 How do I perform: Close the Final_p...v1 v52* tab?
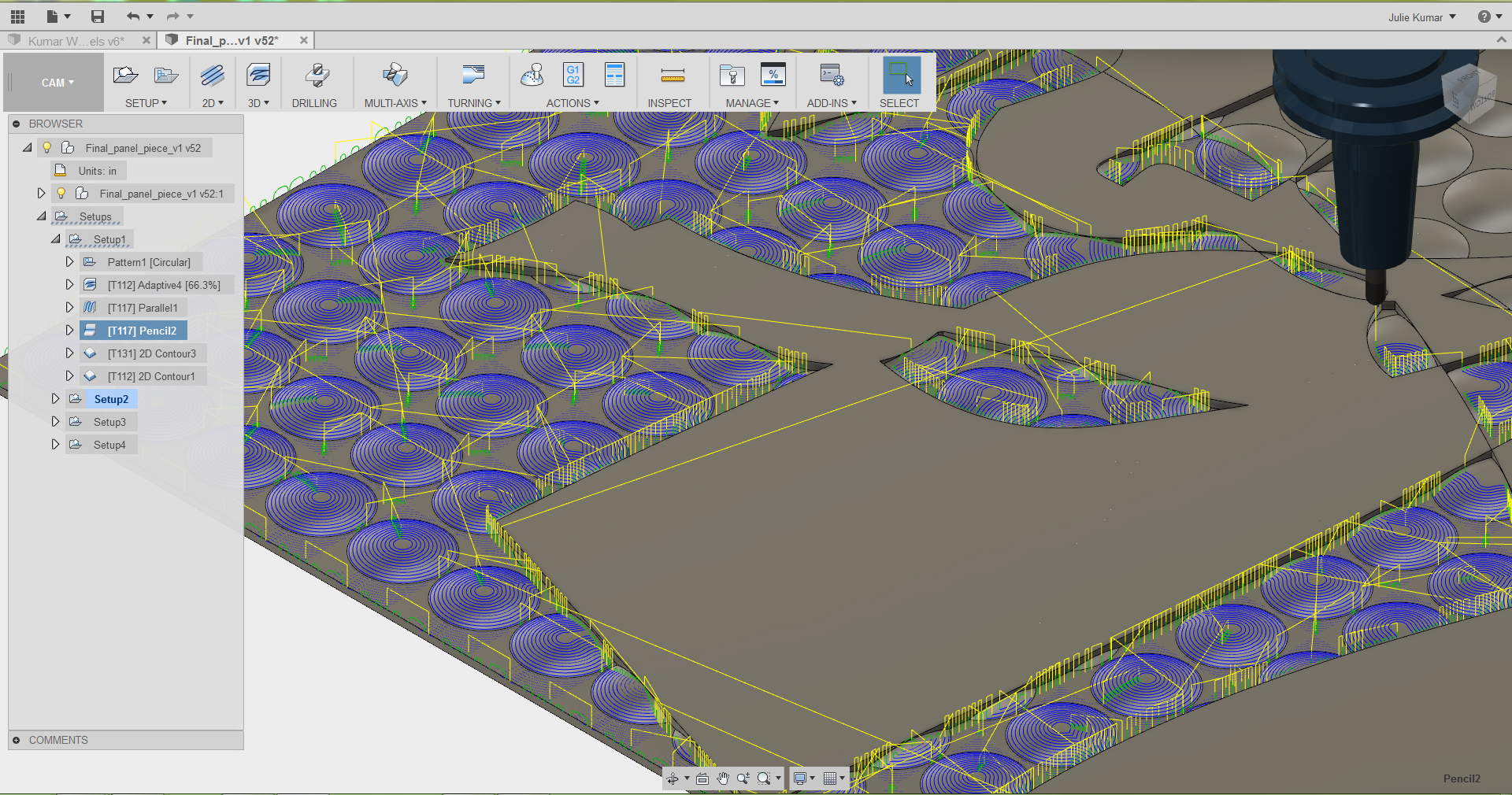tap(304, 40)
